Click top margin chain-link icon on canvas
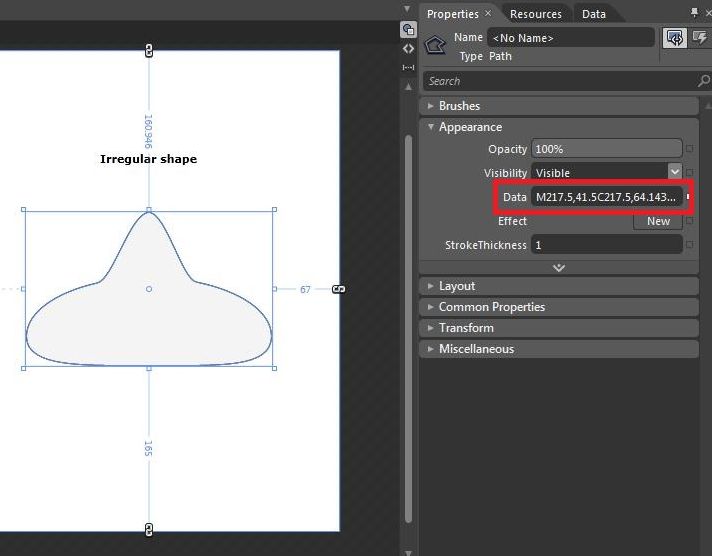 pos(148,50)
